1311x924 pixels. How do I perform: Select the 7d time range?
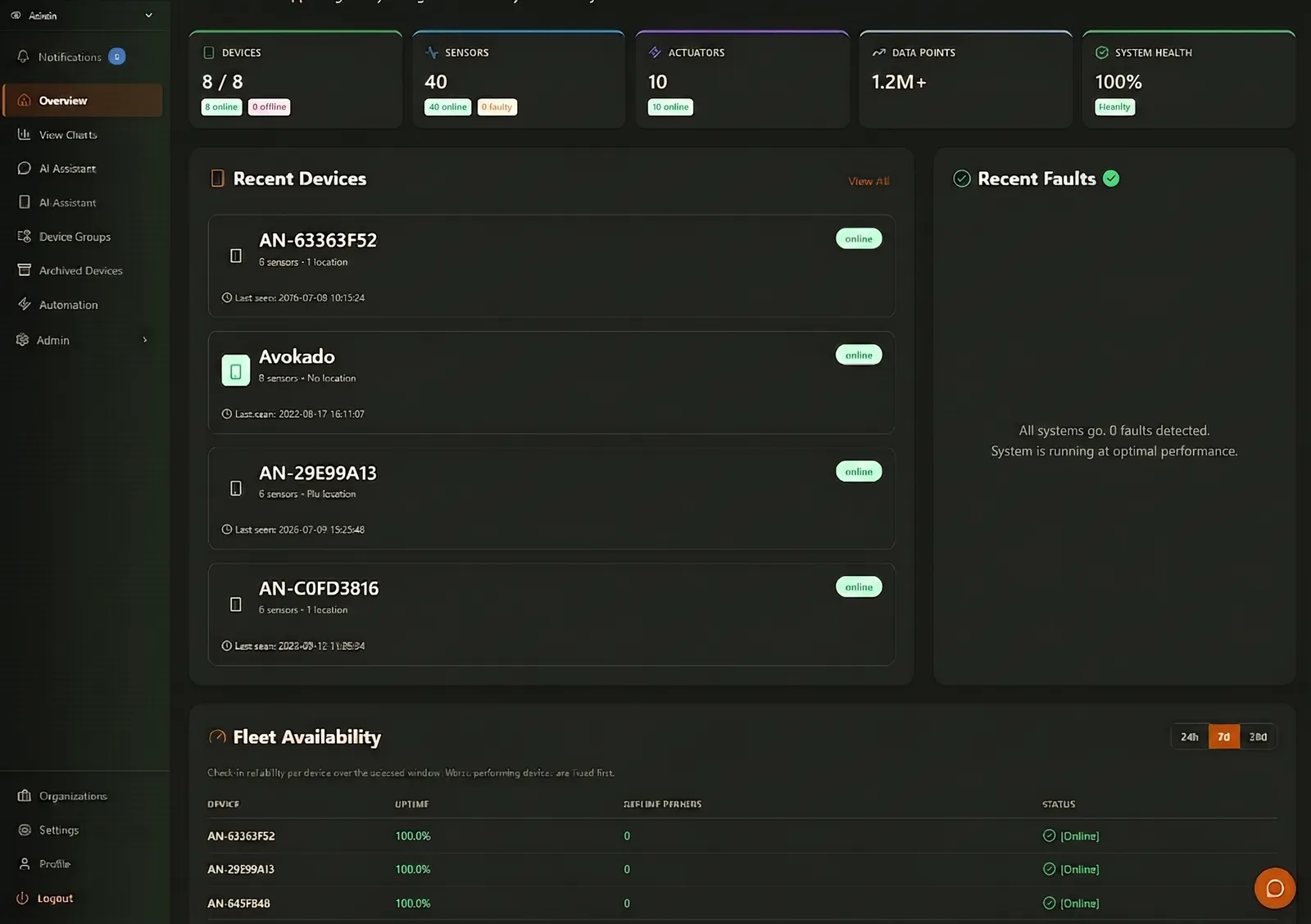(x=1223, y=736)
